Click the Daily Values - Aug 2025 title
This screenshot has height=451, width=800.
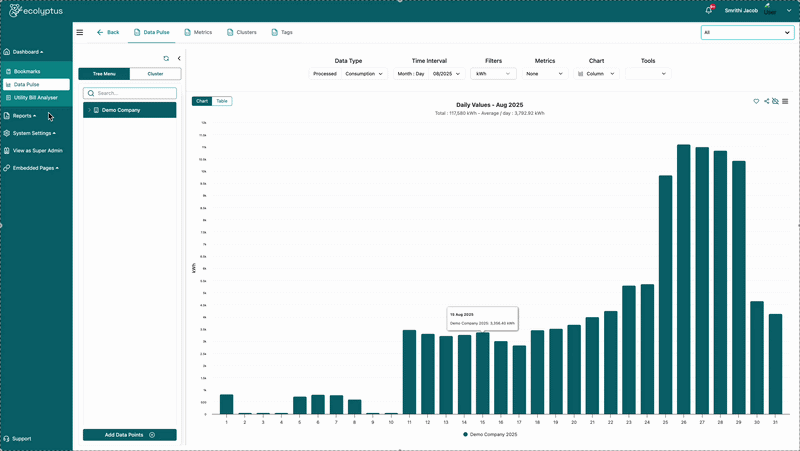(490, 105)
